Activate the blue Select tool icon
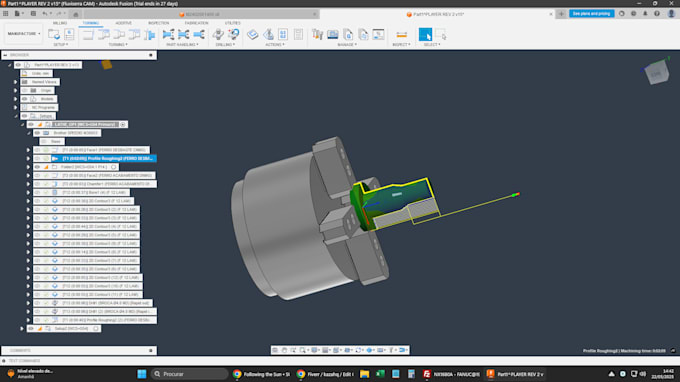This screenshot has height=382, width=680. click(x=425, y=34)
